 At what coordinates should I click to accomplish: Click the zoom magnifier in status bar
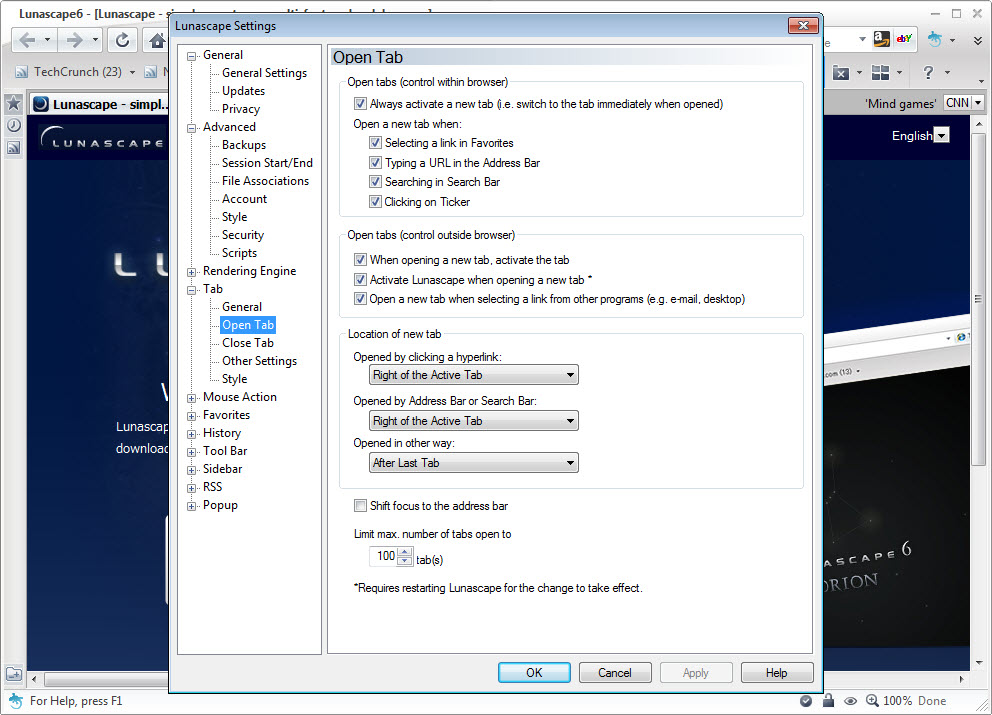click(872, 700)
